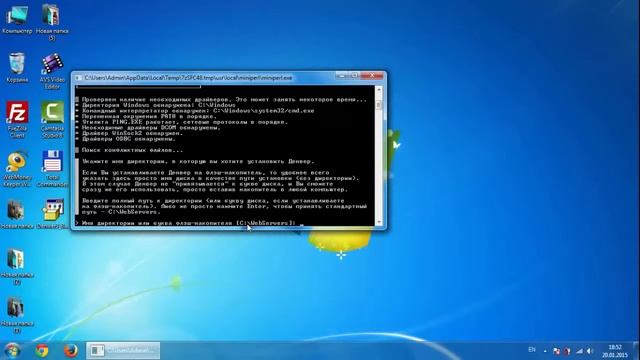Open the Action Center flag icon
The width and height of the screenshot is (640, 360).
click(556, 351)
